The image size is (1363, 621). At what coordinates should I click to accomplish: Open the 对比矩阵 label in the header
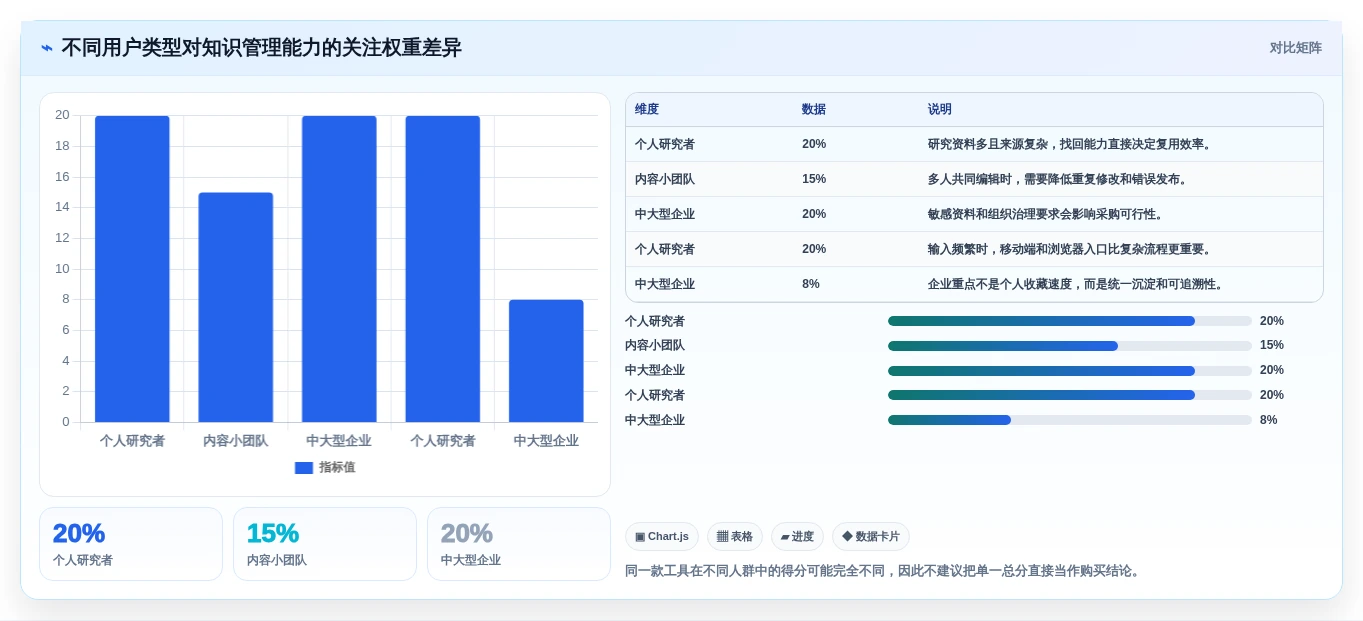[x=1296, y=48]
